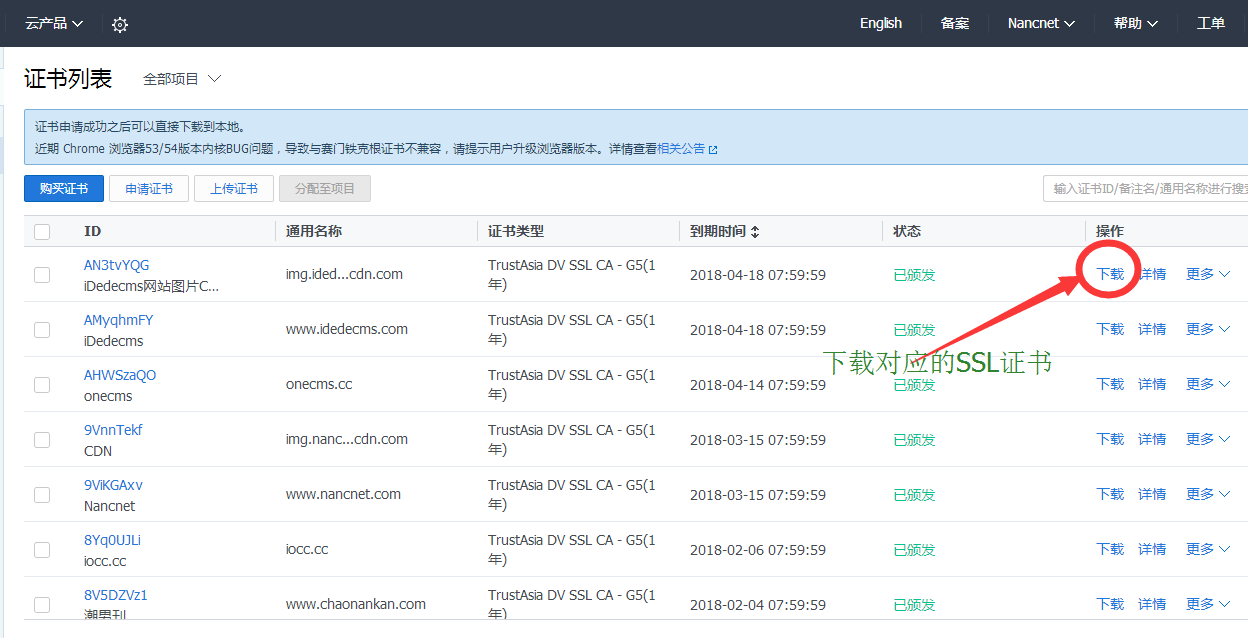Go to the 备案 menu item
This screenshot has width=1248, height=638.
(x=954, y=23)
